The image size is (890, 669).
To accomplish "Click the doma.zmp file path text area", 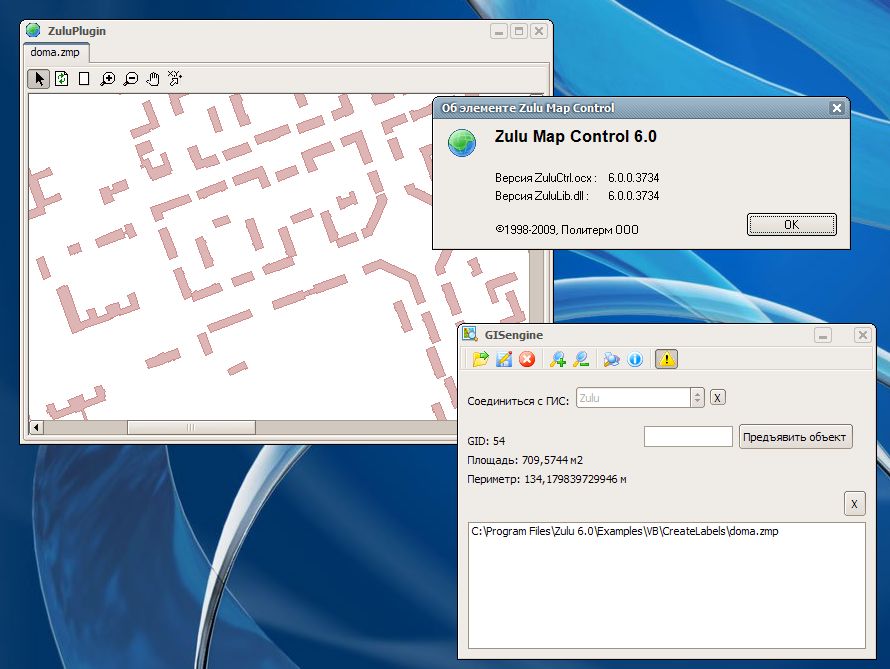I will click(666, 585).
